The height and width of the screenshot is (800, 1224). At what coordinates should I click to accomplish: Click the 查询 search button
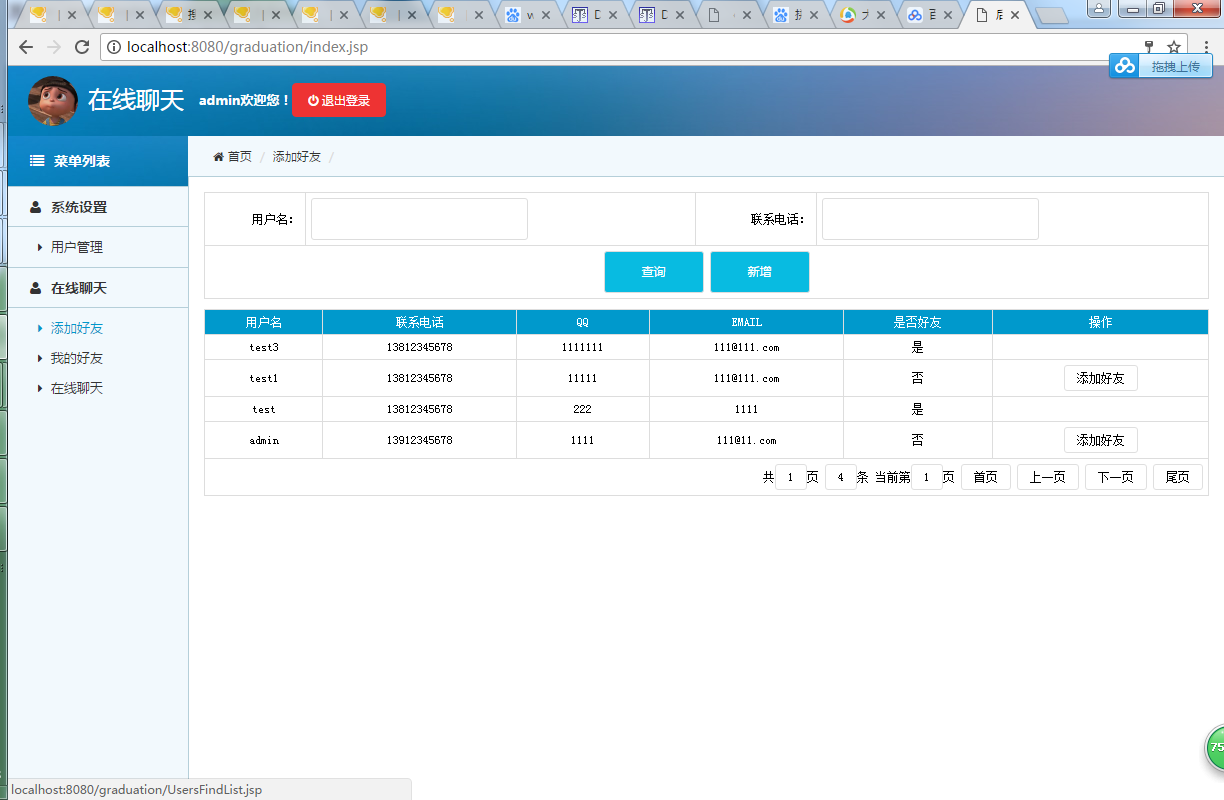pos(654,272)
